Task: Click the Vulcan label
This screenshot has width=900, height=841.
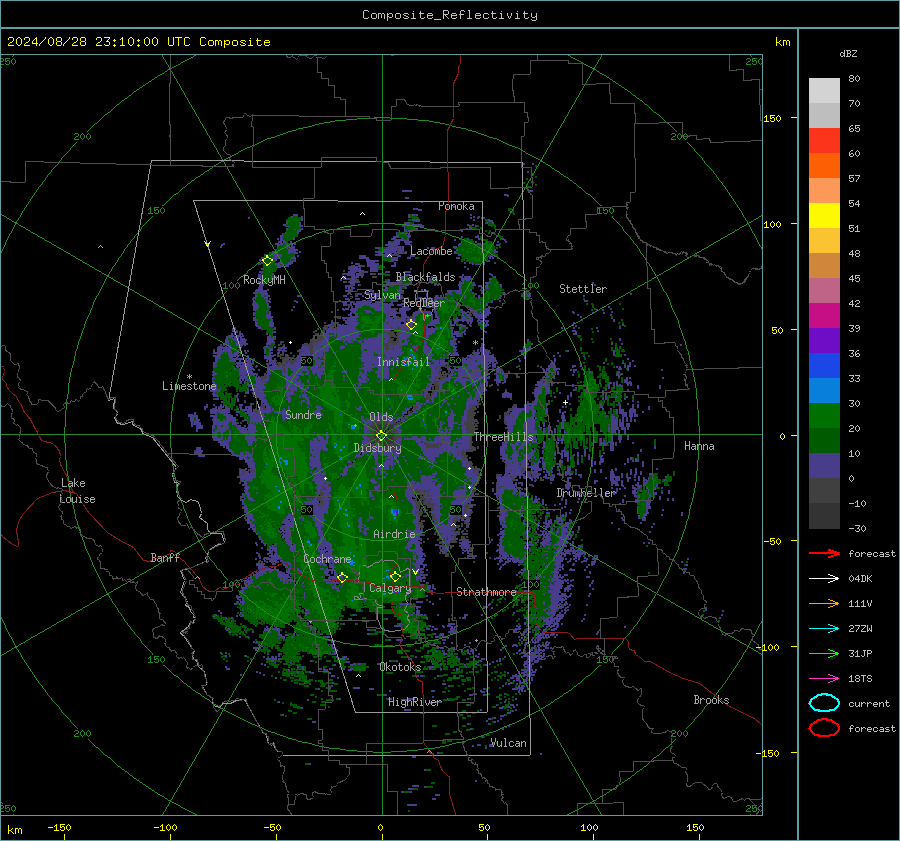Action: pos(508,743)
